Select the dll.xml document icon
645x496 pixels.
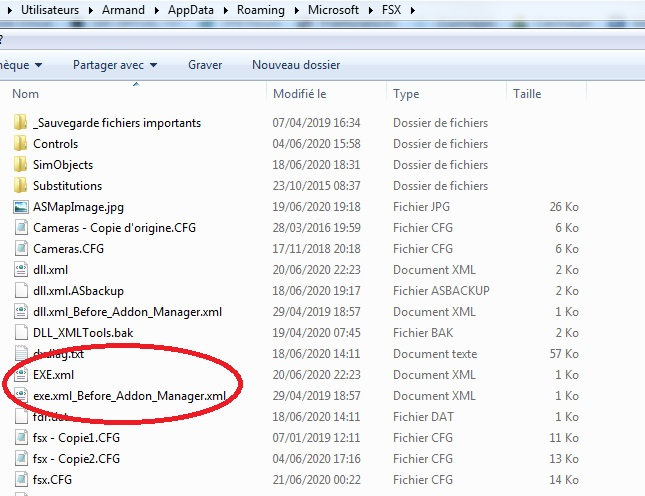coord(21,269)
